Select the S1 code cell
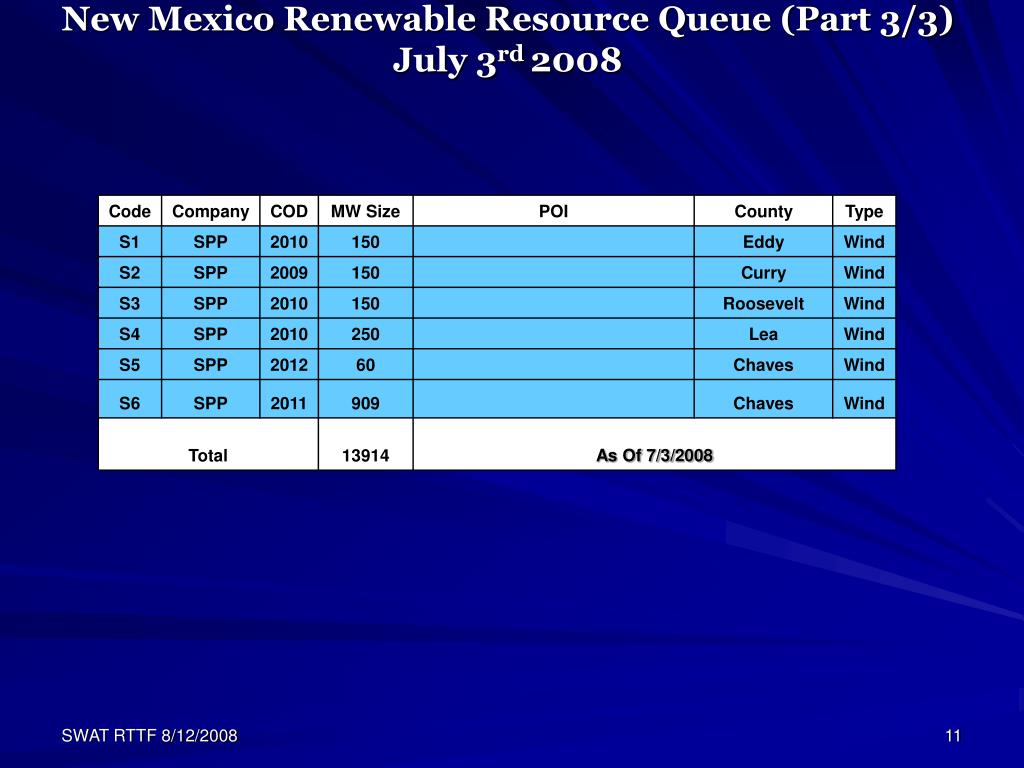Image resolution: width=1024 pixels, height=768 pixels. click(130, 242)
